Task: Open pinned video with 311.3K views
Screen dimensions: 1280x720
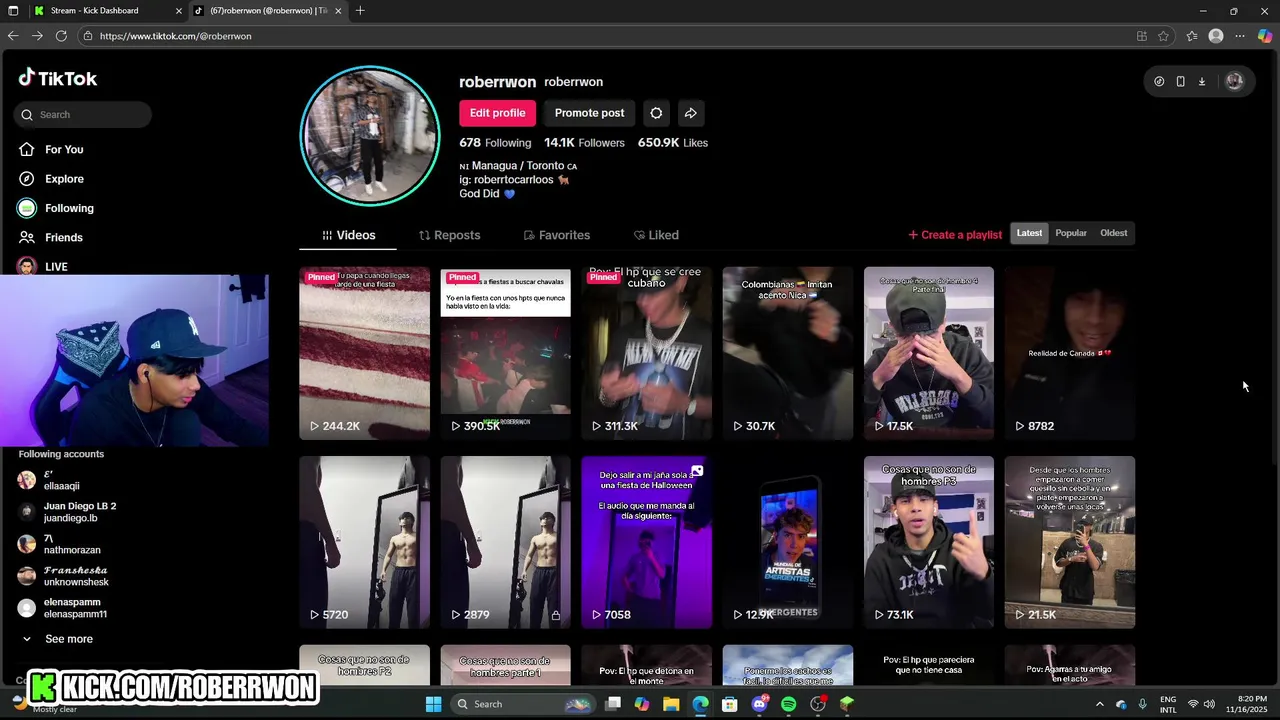Action: coord(646,353)
